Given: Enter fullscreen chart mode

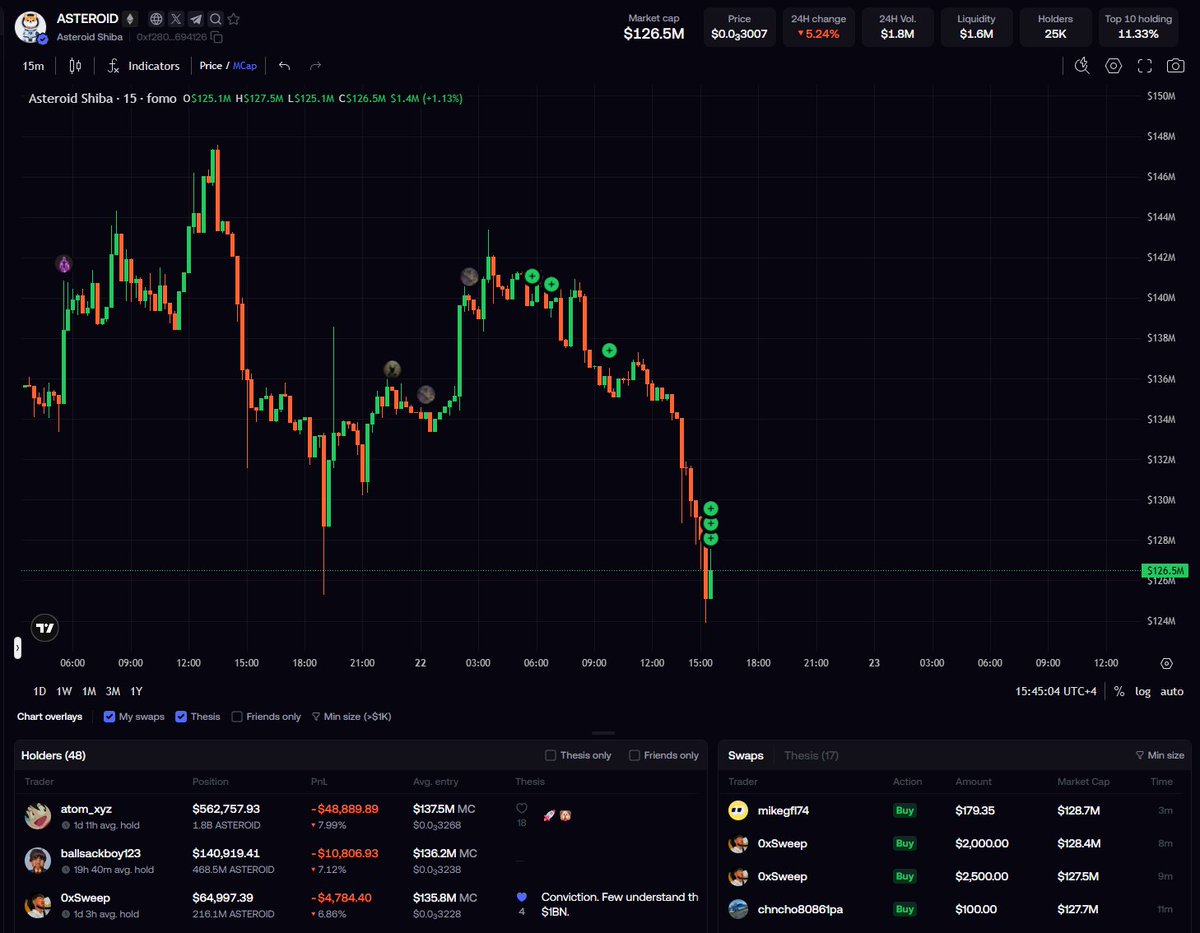Looking at the screenshot, I should (x=1145, y=66).
